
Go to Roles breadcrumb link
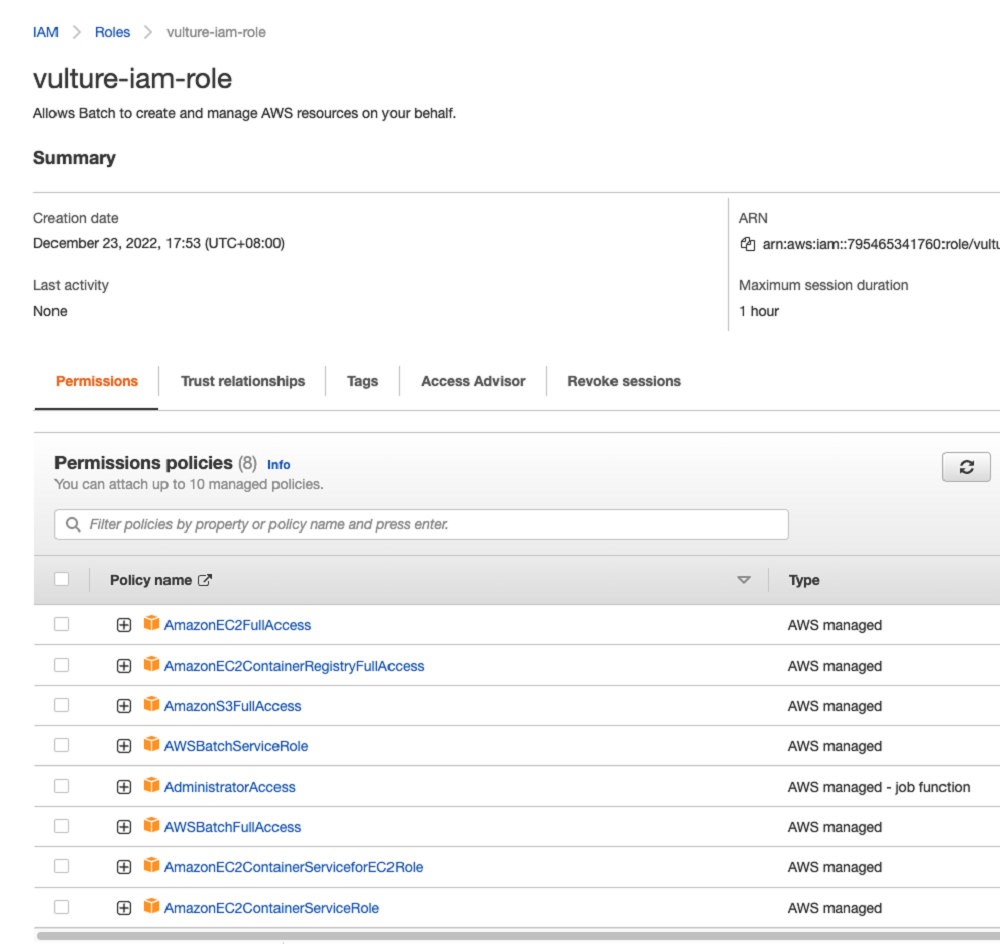point(112,32)
